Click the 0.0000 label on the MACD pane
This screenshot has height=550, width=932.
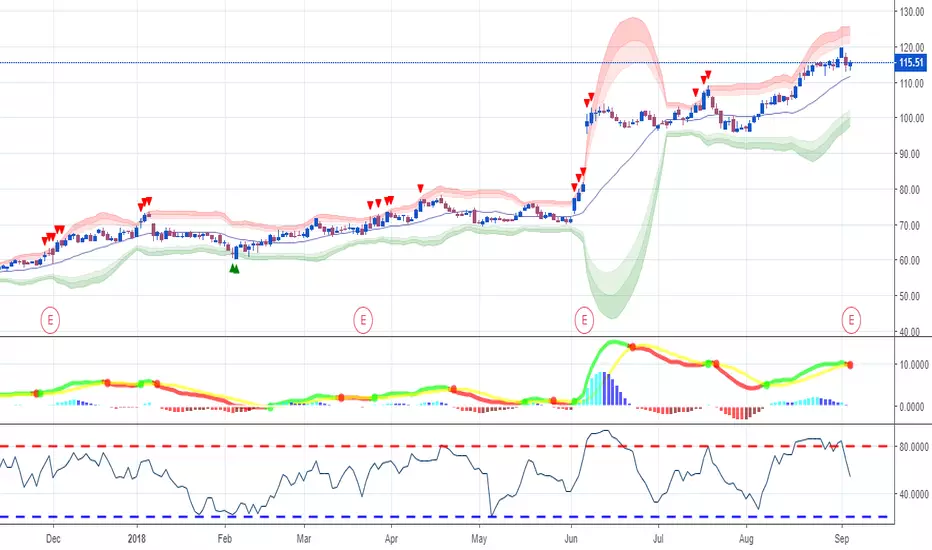coord(912,407)
